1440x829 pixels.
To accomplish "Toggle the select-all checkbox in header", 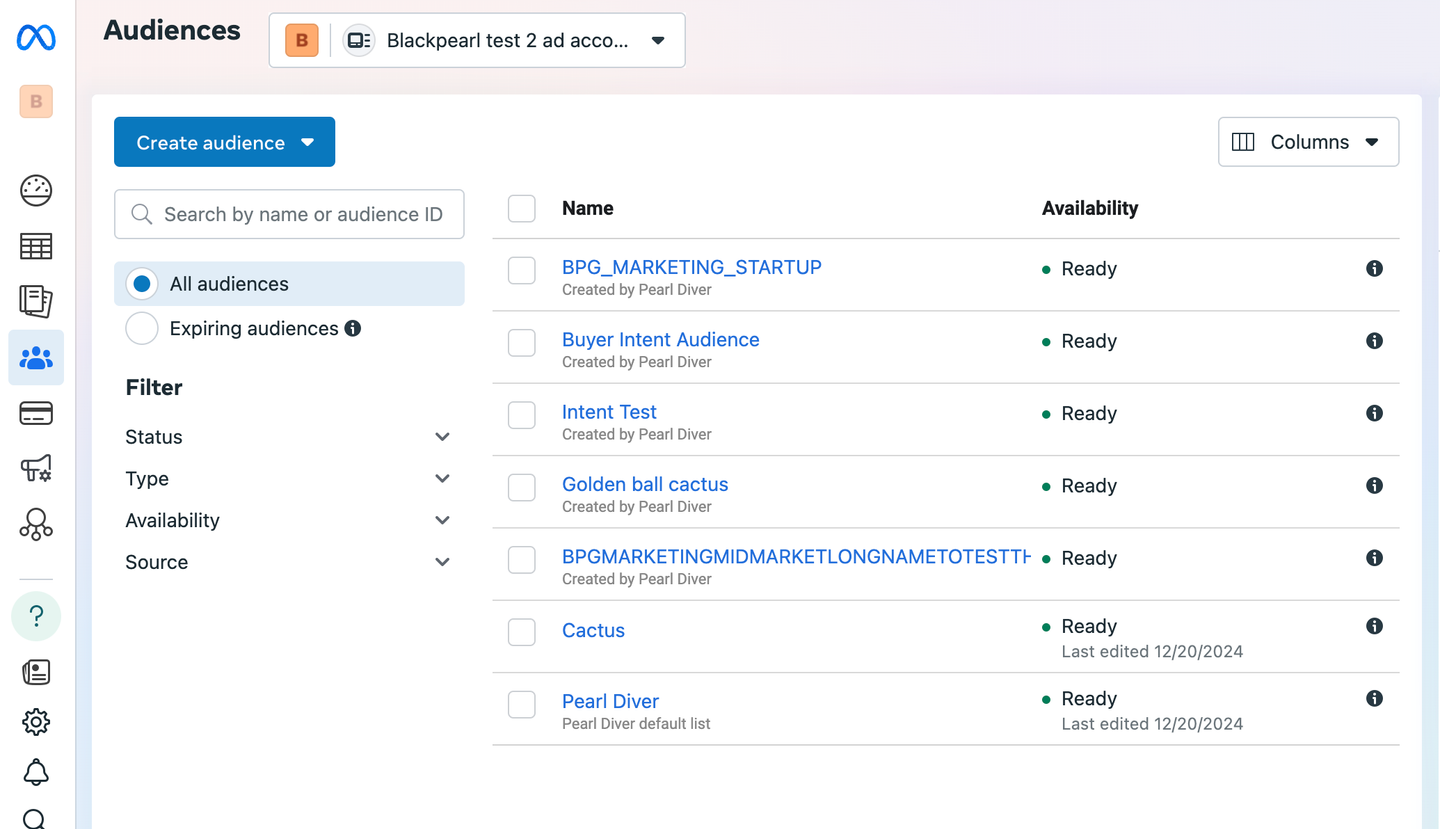I will (x=522, y=209).
